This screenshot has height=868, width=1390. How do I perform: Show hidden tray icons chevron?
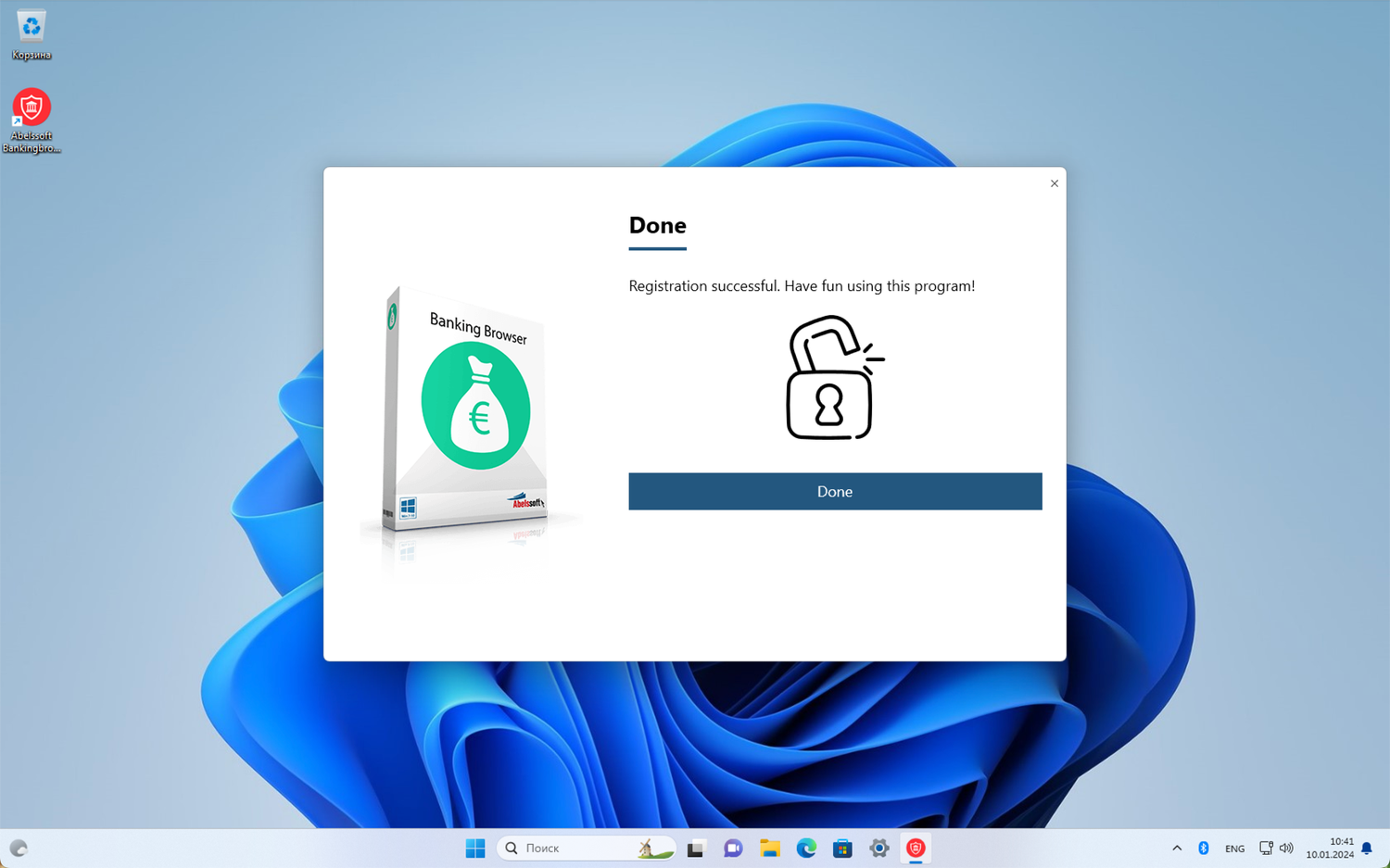(1177, 848)
